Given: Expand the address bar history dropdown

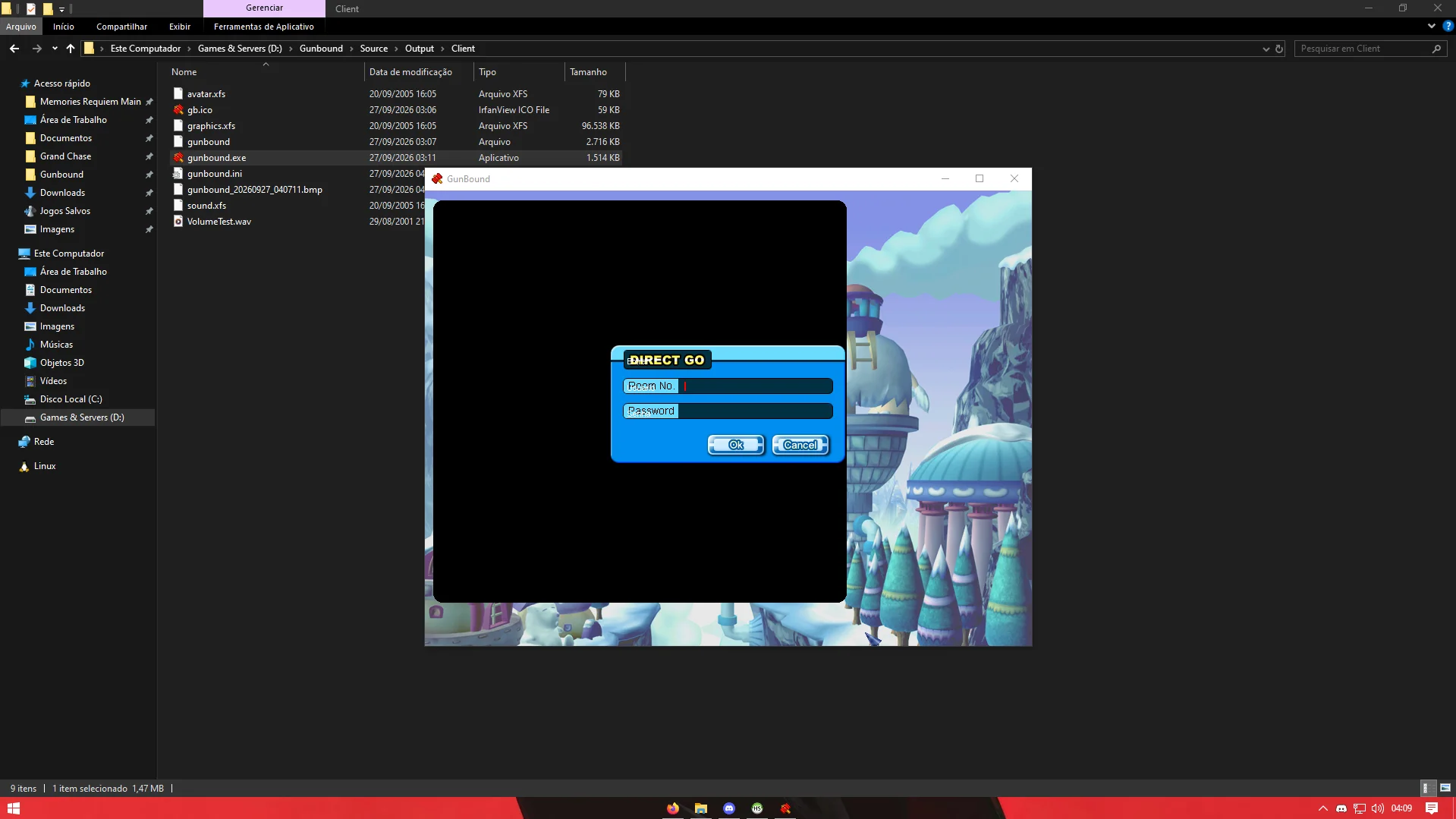Looking at the screenshot, I should point(1266,49).
